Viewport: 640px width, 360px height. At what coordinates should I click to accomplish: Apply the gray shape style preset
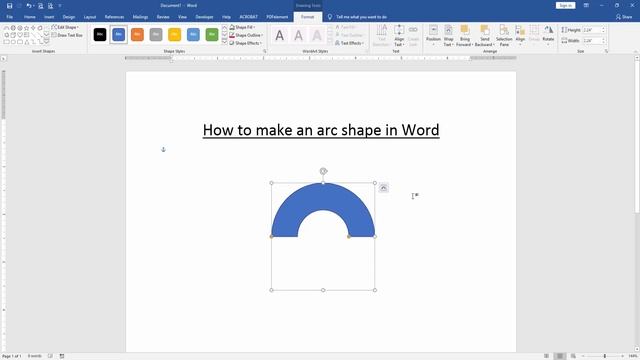(x=156, y=35)
